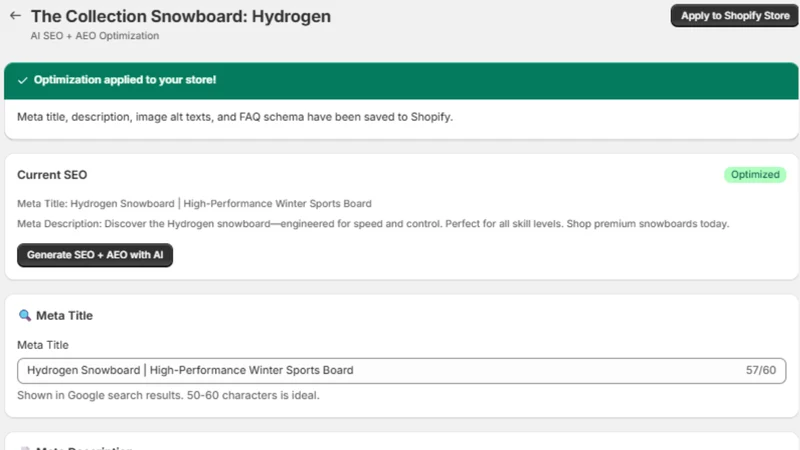This screenshot has height=450, width=800.
Task: Generate SEO + AEO with AI
Action: pos(95,255)
